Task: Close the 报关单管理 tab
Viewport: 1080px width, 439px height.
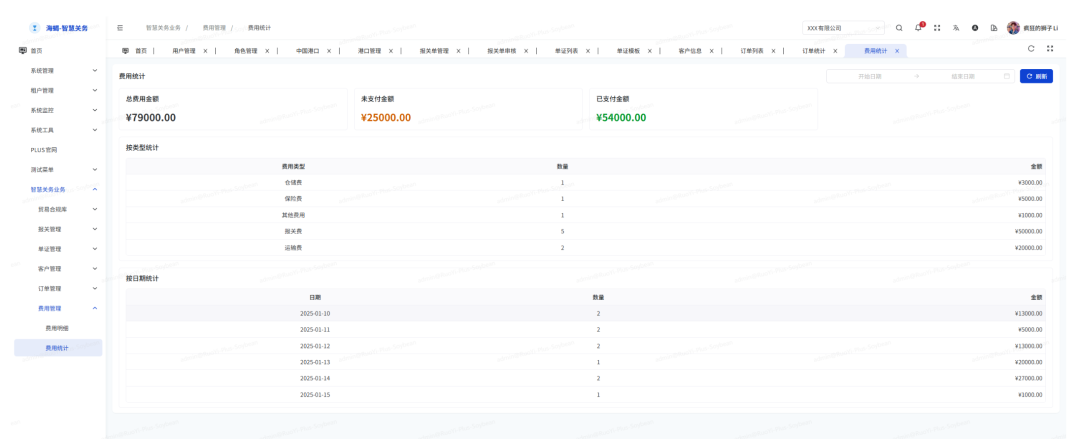Action: (458, 51)
